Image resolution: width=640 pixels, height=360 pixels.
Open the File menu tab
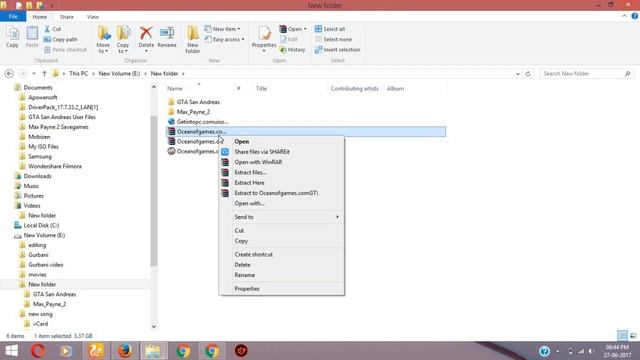pos(13,17)
